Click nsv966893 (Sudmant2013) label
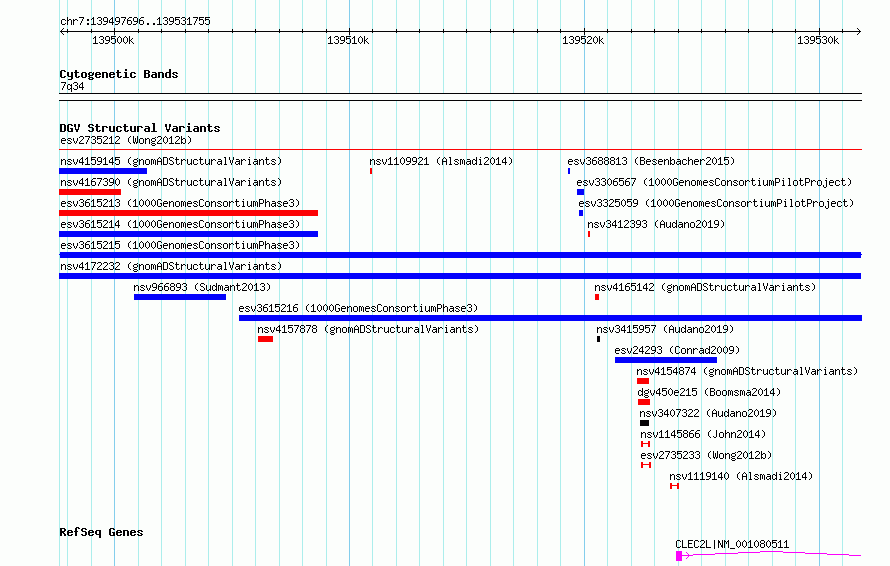Screen dimensions: 890x566 (x=202, y=287)
